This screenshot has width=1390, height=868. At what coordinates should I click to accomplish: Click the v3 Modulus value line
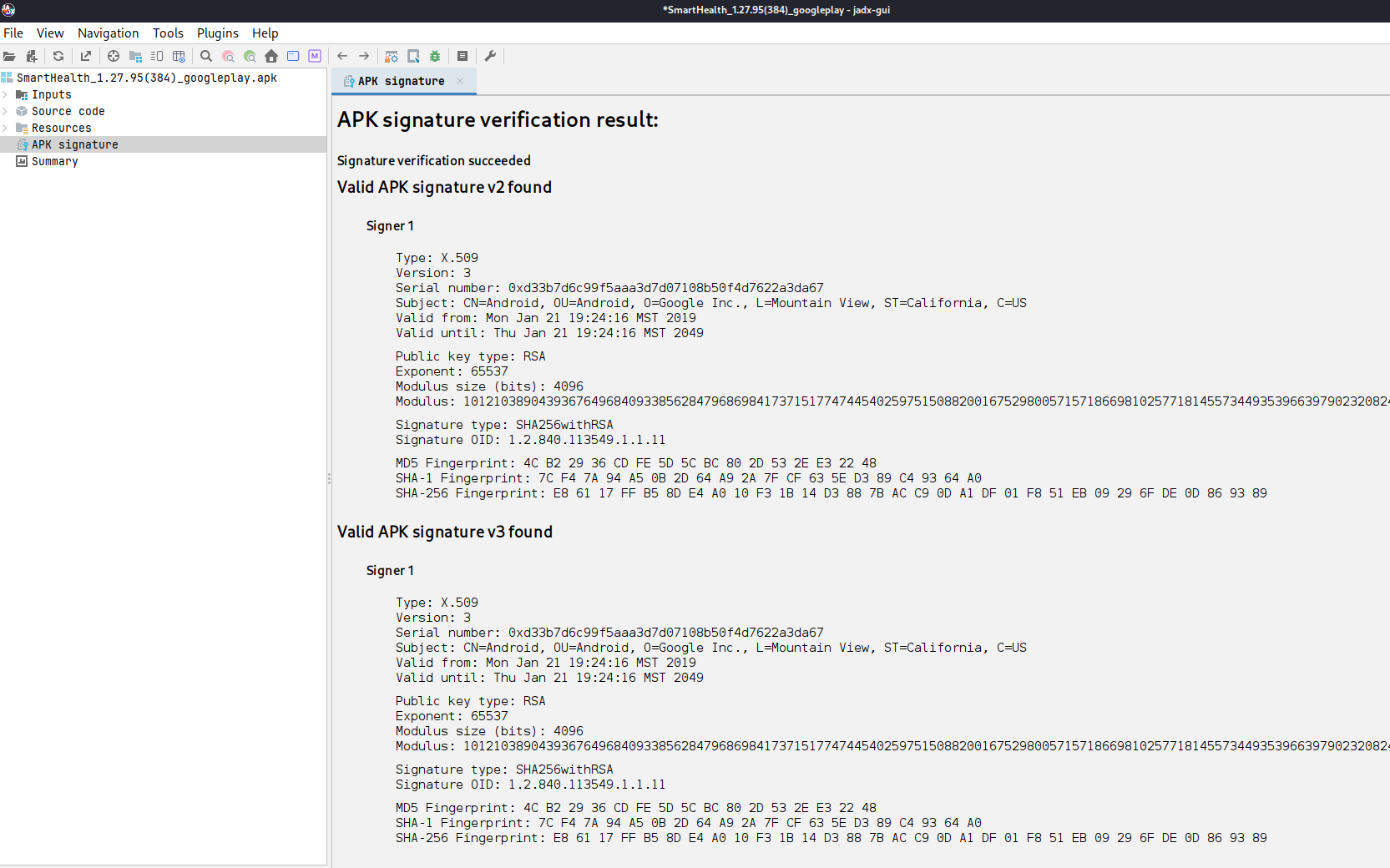coord(892,746)
